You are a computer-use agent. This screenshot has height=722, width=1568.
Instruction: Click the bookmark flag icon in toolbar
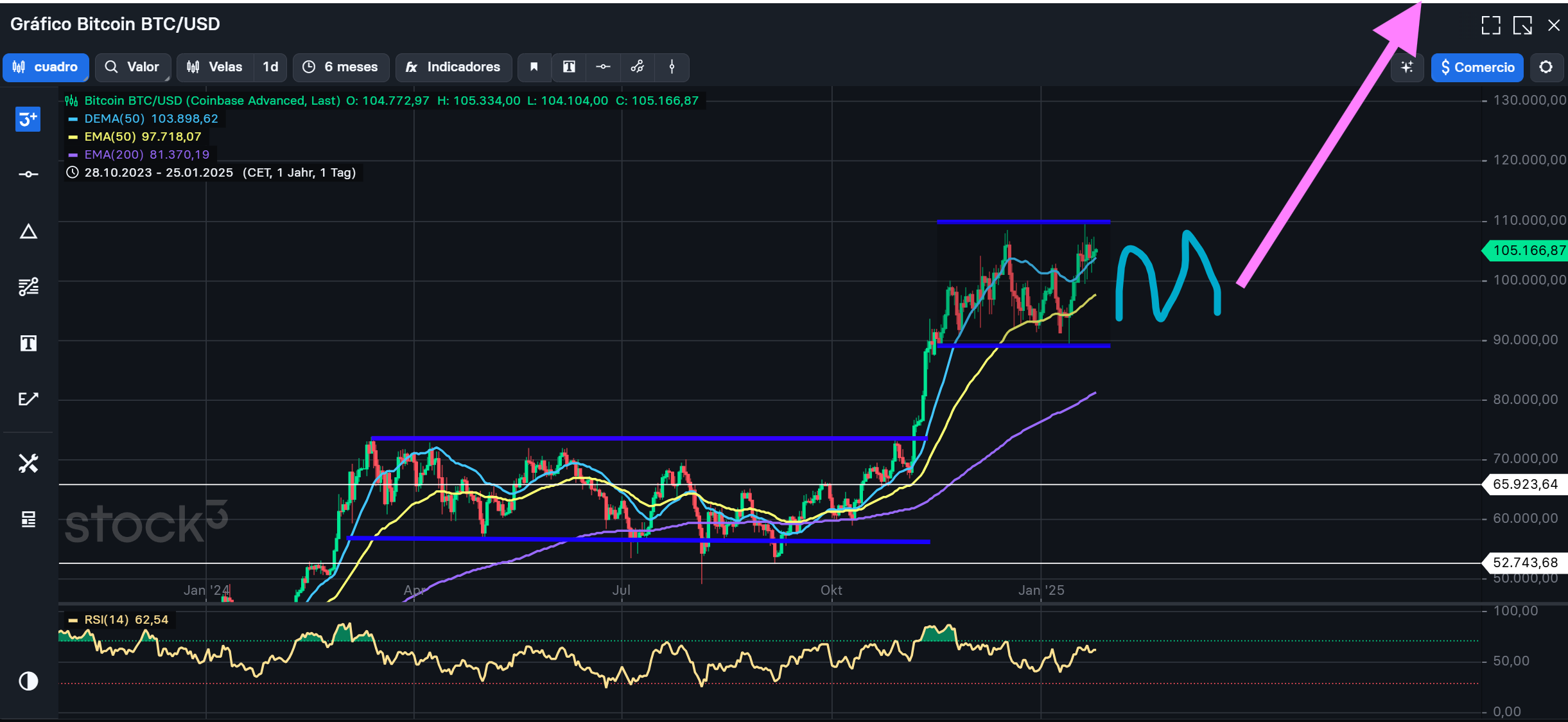point(534,67)
